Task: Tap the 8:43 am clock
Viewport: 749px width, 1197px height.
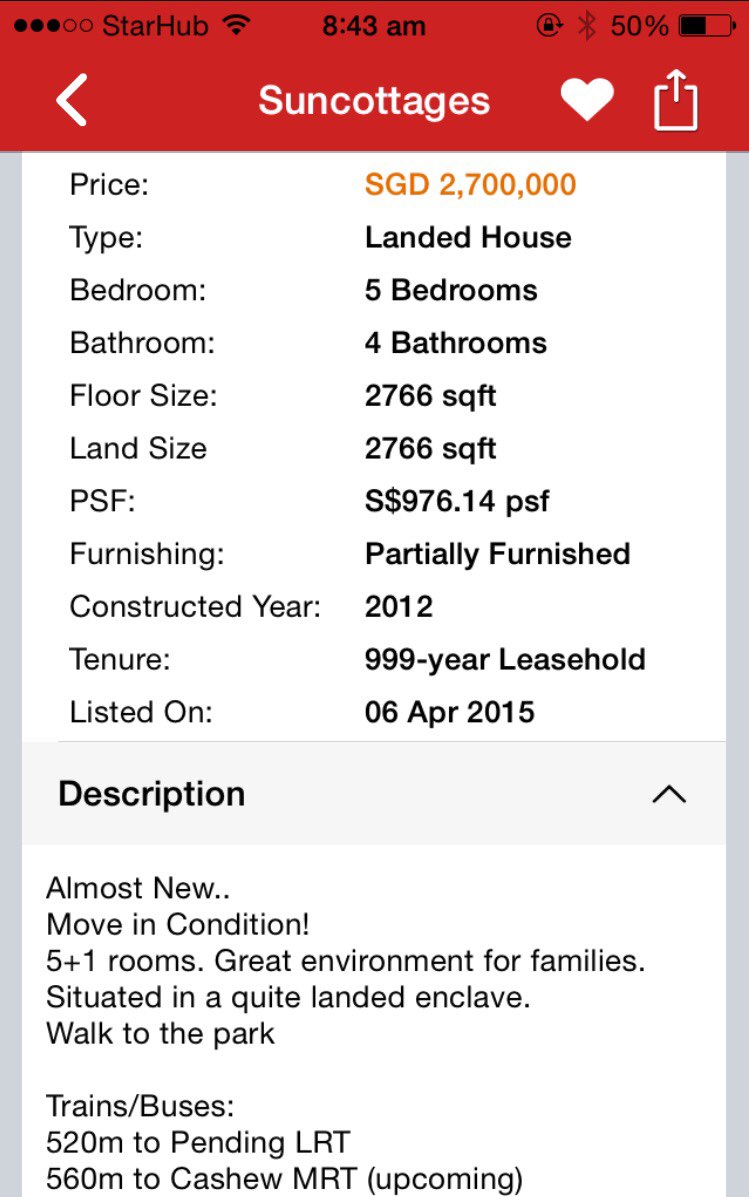Action: tap(374, 26)
